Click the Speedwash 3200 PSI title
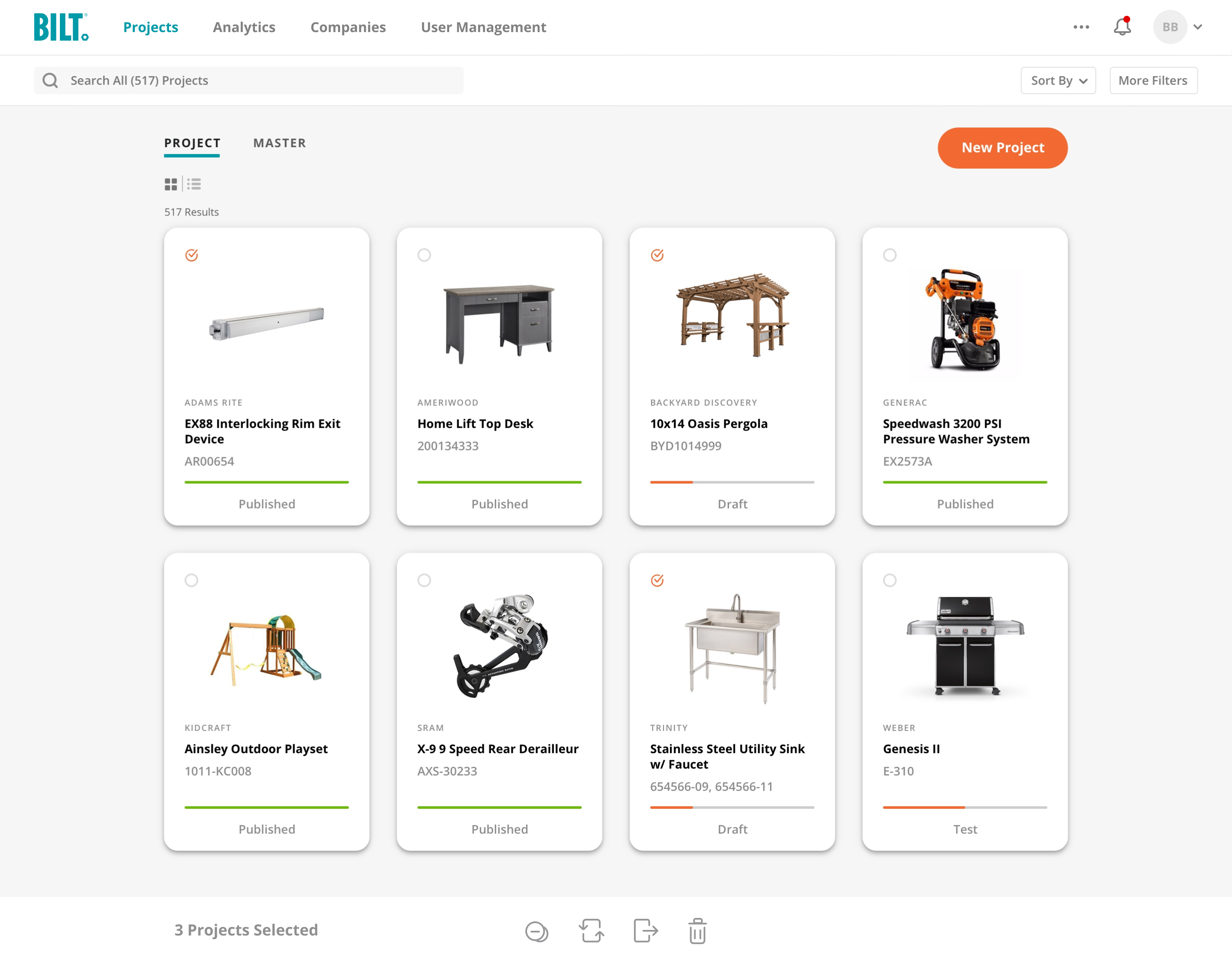The width and height of the screenshot is (1232, 965). [956, 431]
